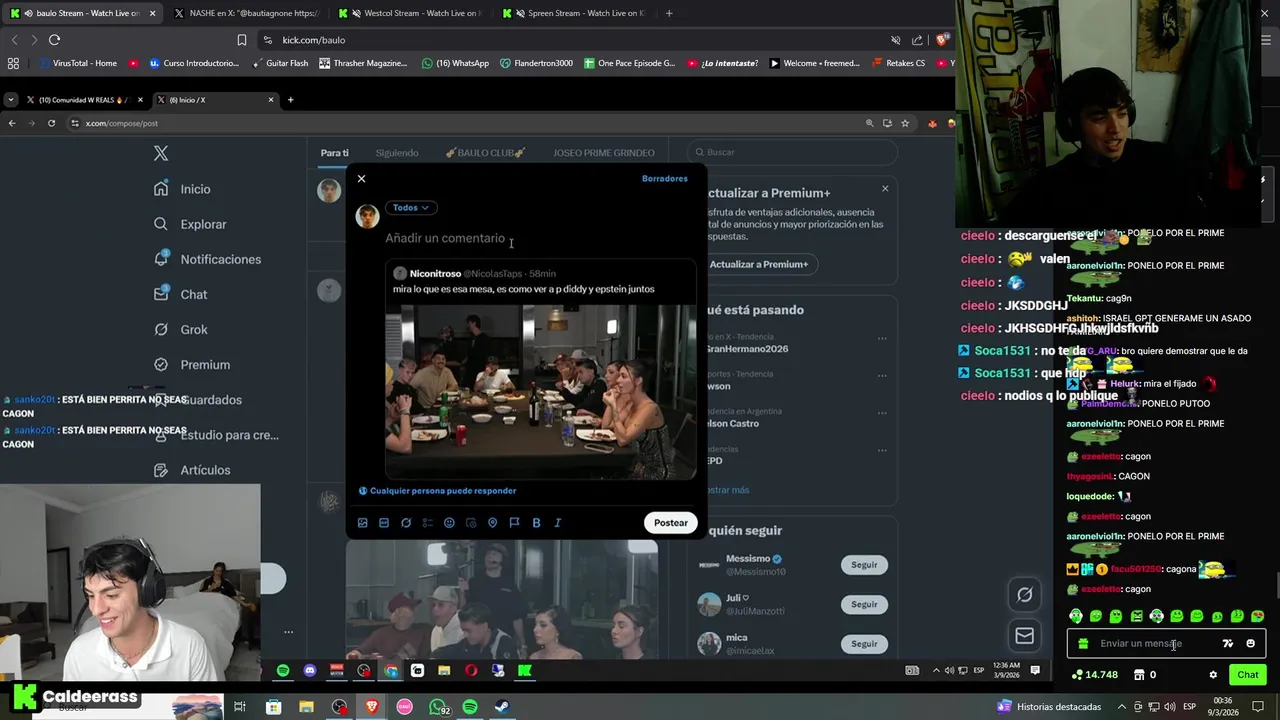Expand the Todos audience dropdown
Image resolution: width=1280 pixels, height=720 pixels.
tap(410, 208)
